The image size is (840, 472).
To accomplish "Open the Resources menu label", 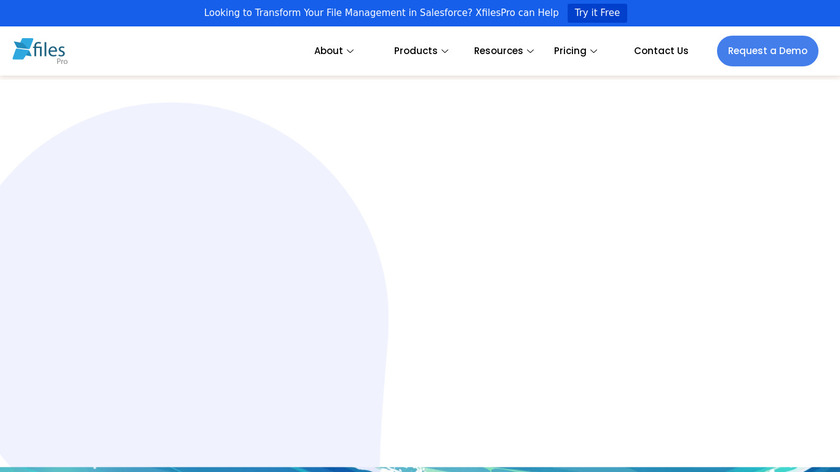I will [x=498, y=51].
